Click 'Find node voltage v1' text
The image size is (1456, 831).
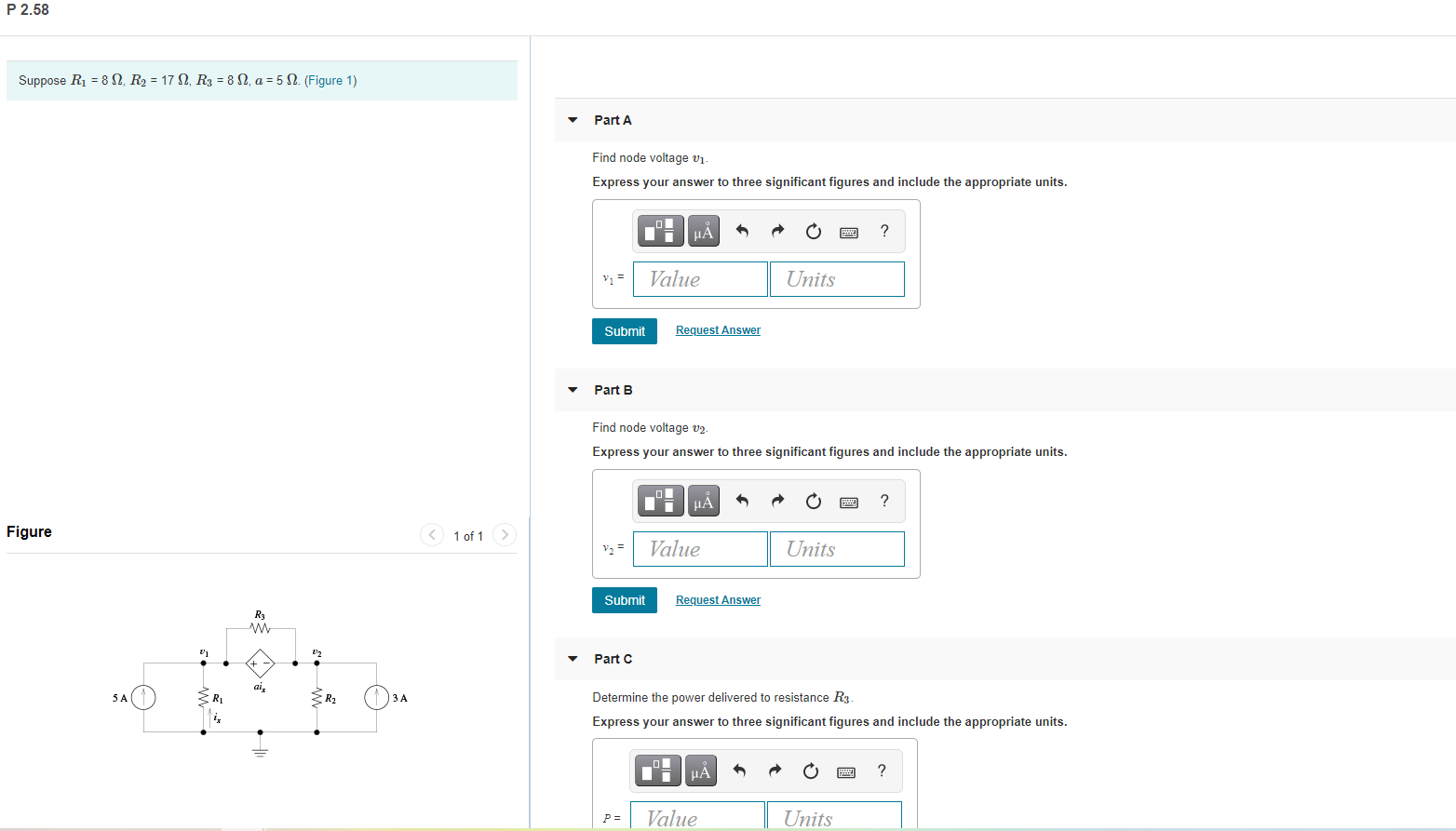[x=650, y=158]
